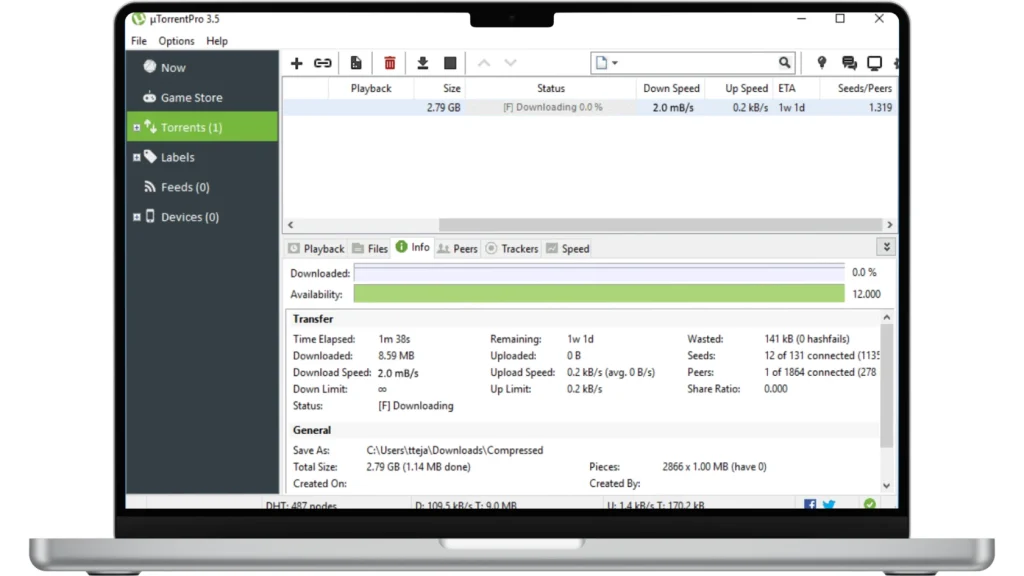Open the search provider dropdown arrow

point(615,63)
